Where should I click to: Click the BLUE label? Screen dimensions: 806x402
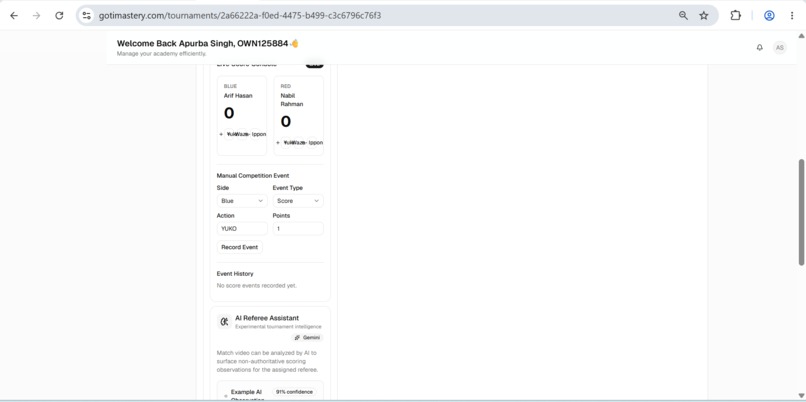pyautogui.click(x=230, y=86)
